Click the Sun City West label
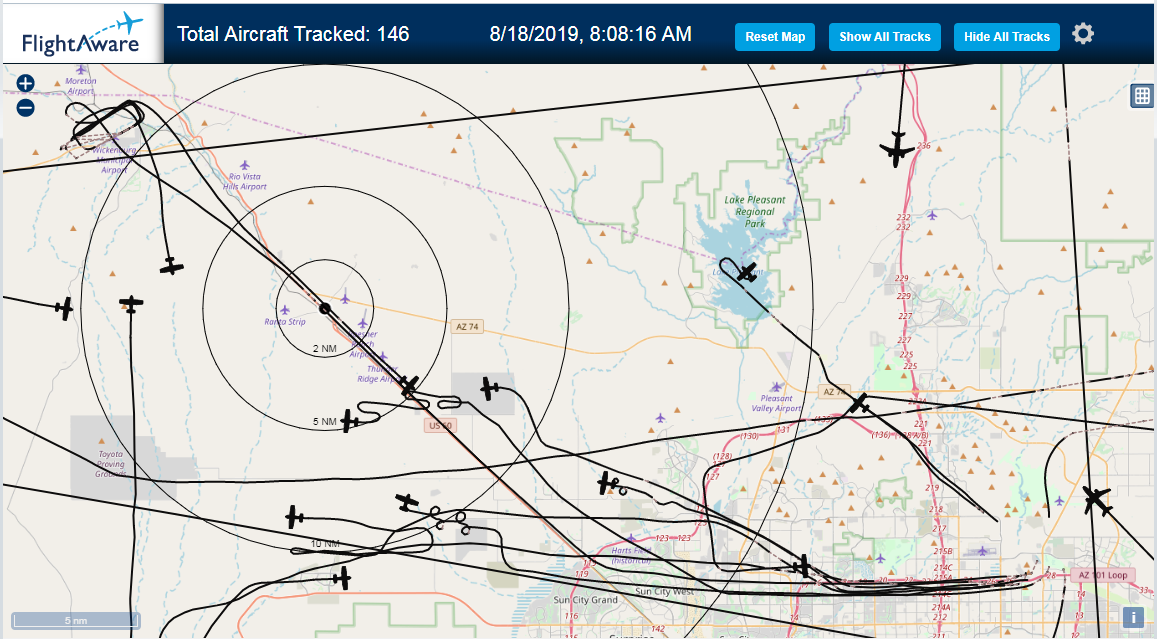1157x639 pixels. tap(664, 591)
